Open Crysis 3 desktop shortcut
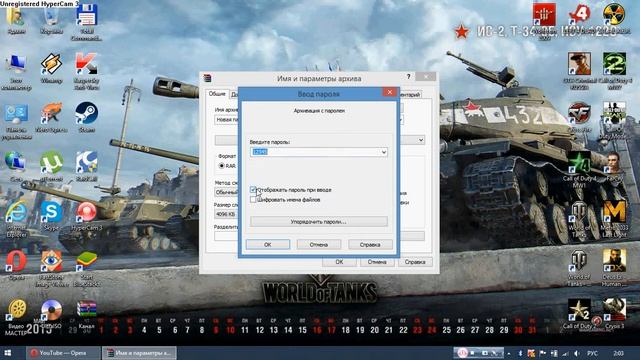 (x=614, y=313)
